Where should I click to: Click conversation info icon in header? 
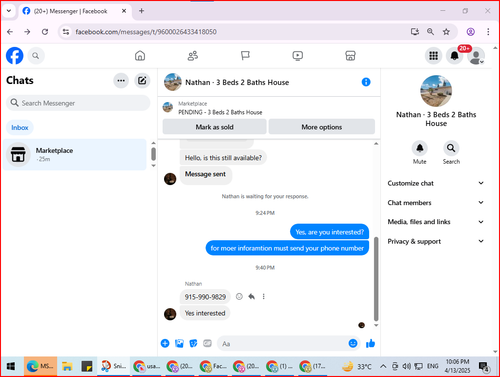[366, 82]
